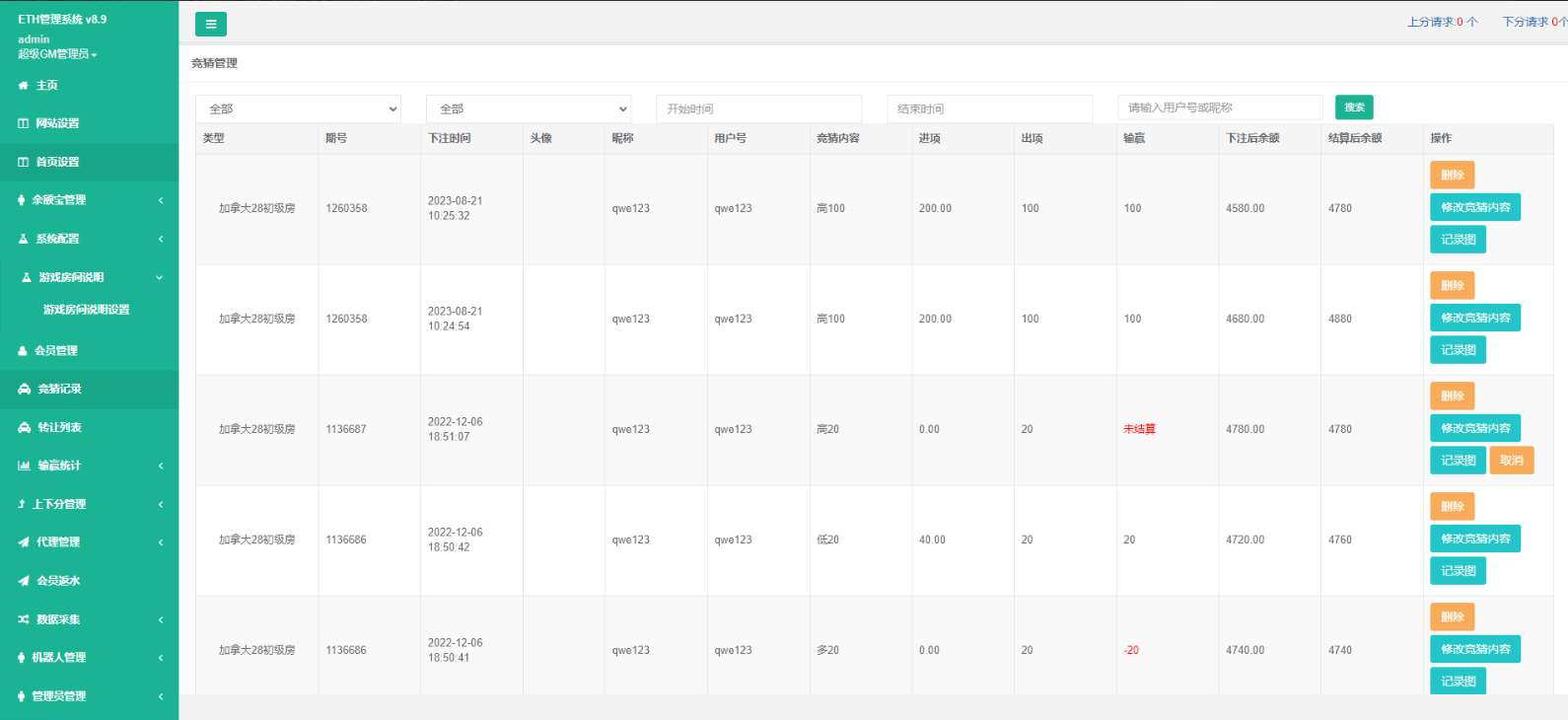The width and height of the screenshot is (1568, 720).
Task: Expand the 余额宝管理 submenu
Action: (x=161, y=200)
